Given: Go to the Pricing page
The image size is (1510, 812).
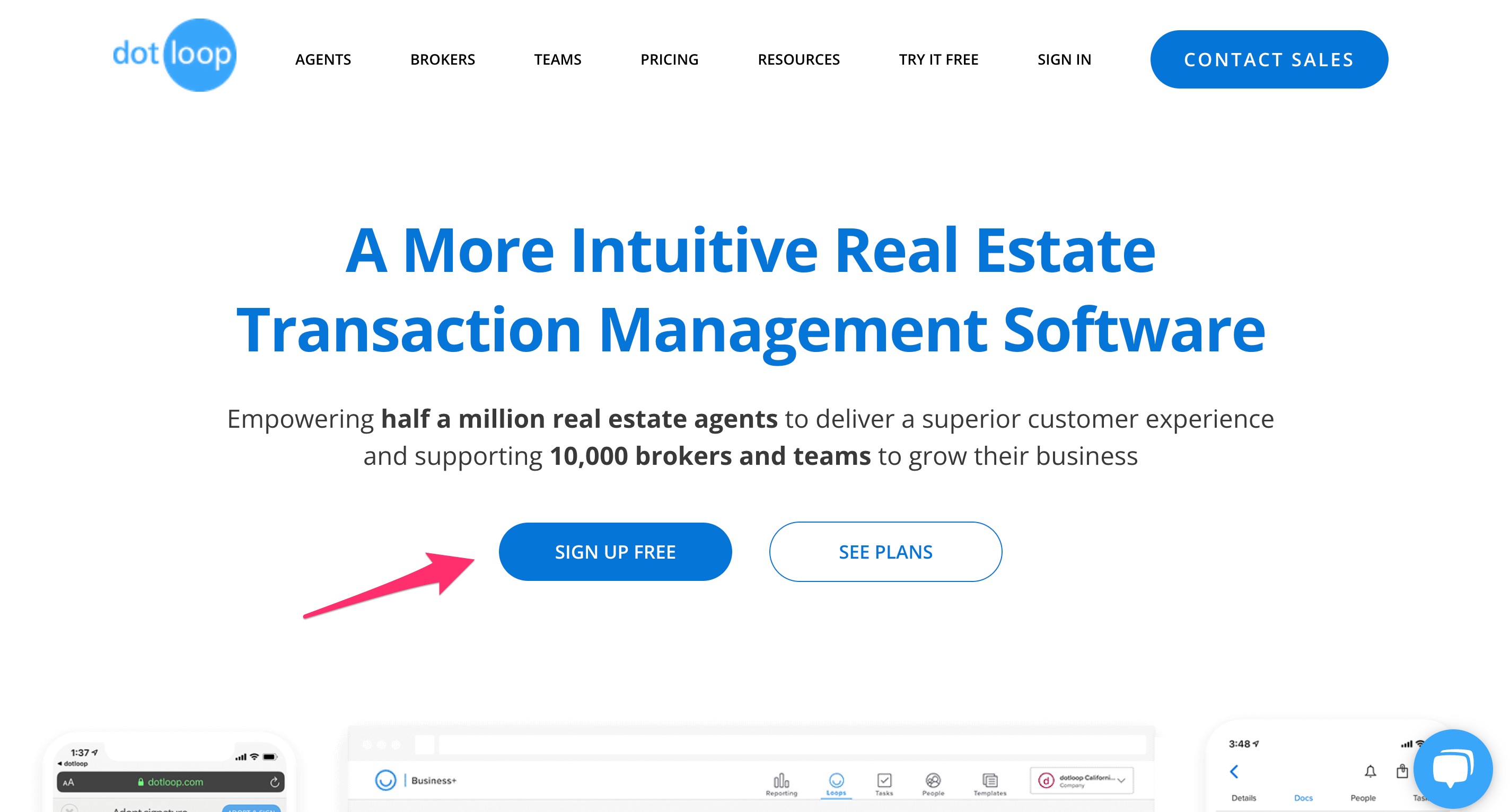Looking at the screenshot, I should click(670, 59).
